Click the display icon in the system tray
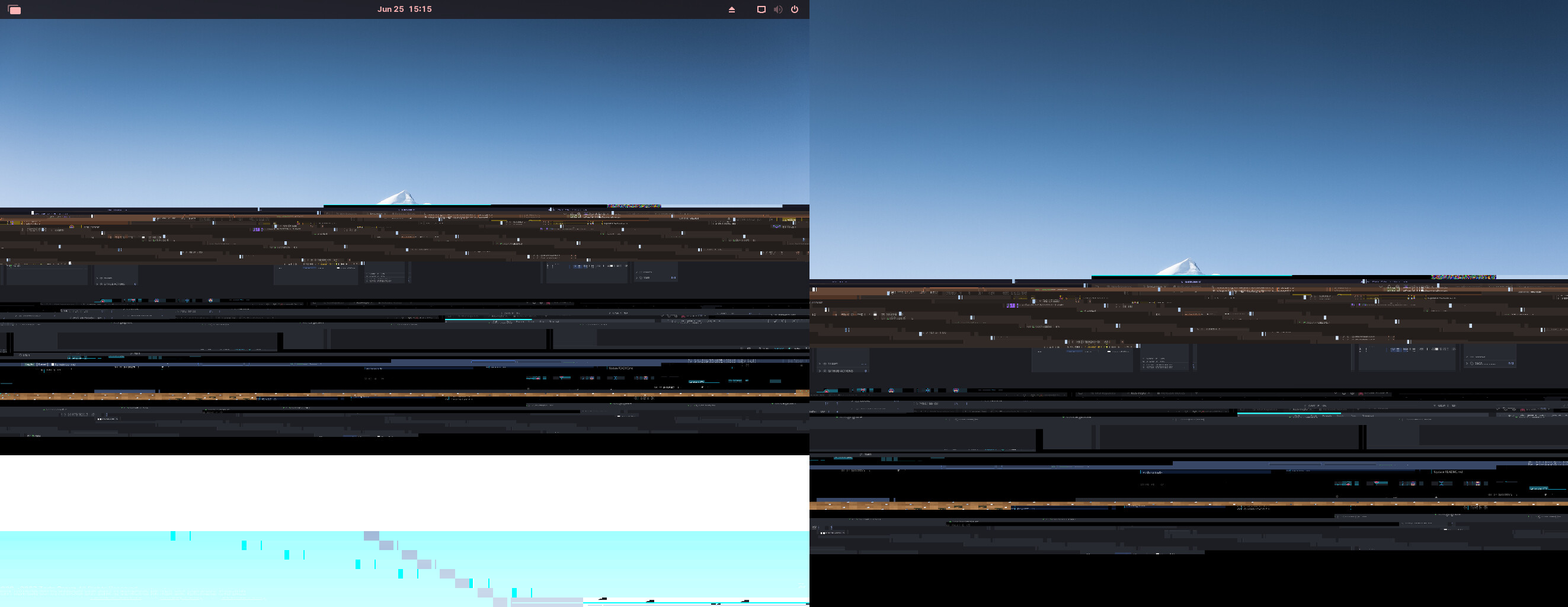Image resolution: width=1568 pixels, height=607 pixels. 761,9
